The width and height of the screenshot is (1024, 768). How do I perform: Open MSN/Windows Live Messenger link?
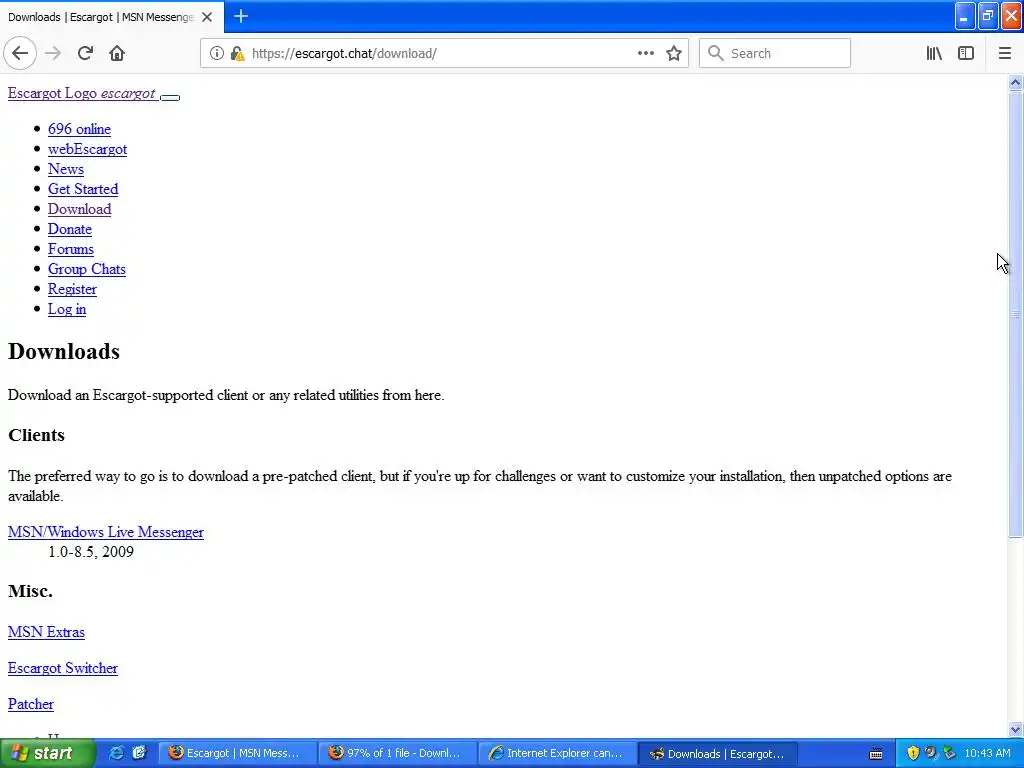click(x=106, y=532)
